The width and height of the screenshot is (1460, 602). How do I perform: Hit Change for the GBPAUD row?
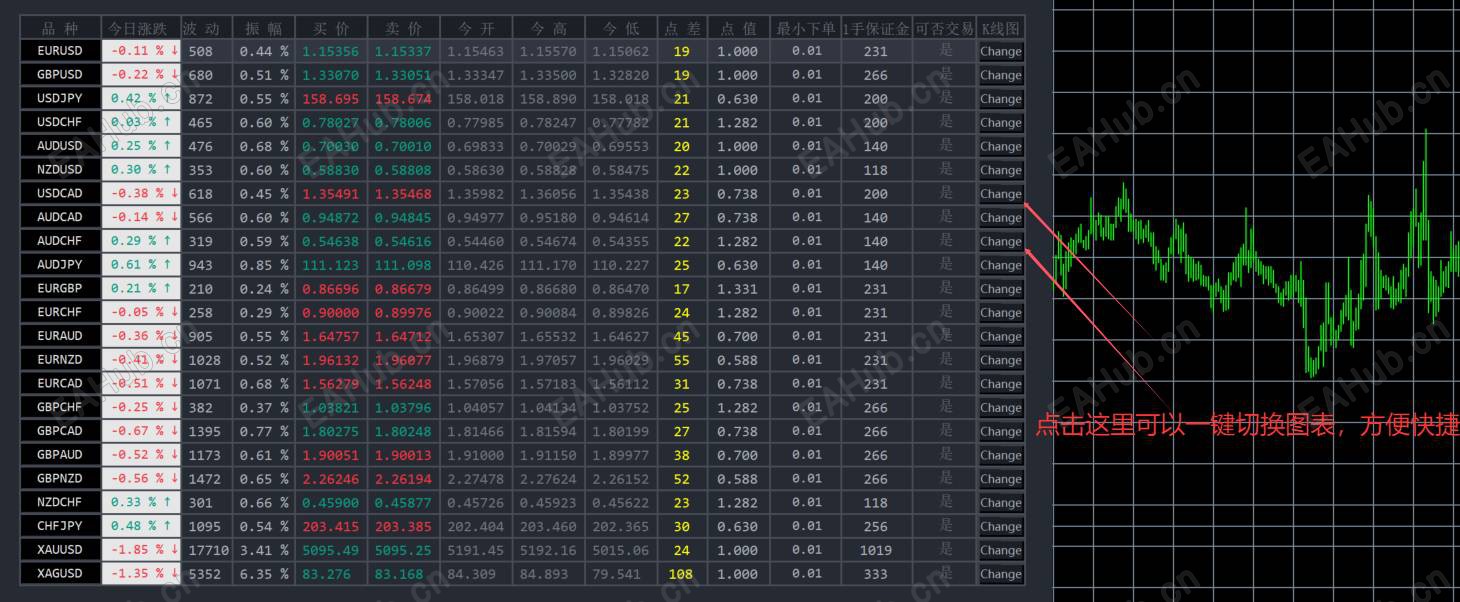[x=1000, y=455]
